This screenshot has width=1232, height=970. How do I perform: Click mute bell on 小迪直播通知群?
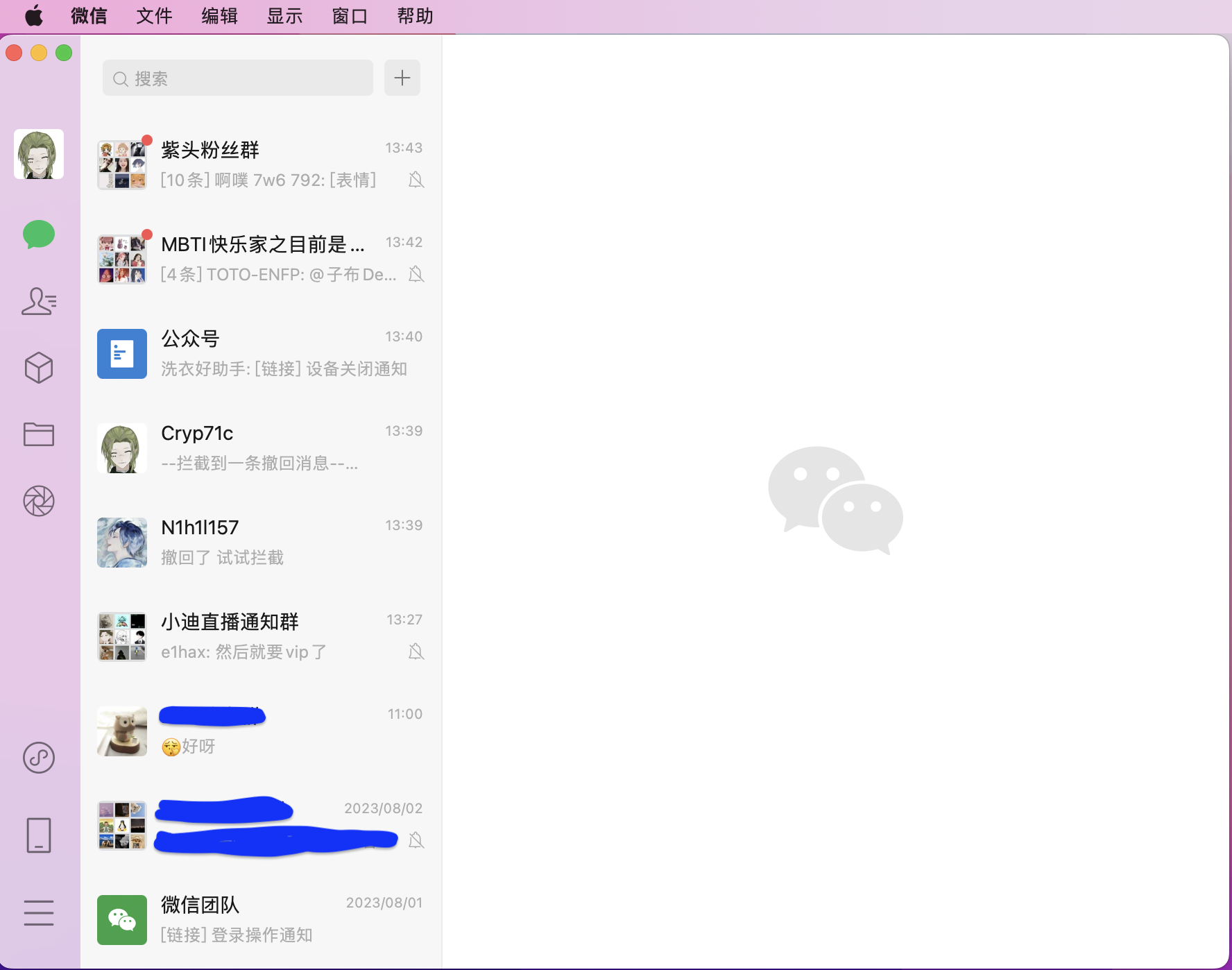tap(416, 652)
